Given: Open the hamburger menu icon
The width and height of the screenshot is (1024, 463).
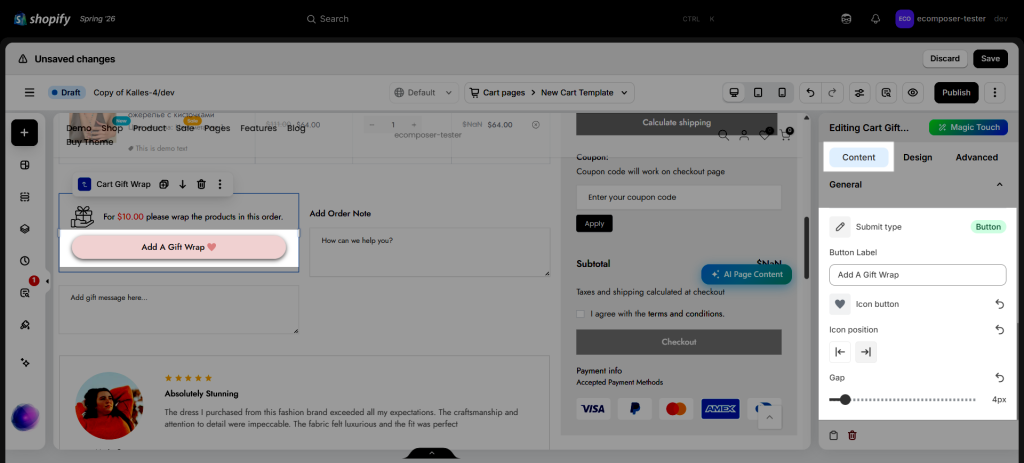Looking at the screenshot, I should click(29, 93).
